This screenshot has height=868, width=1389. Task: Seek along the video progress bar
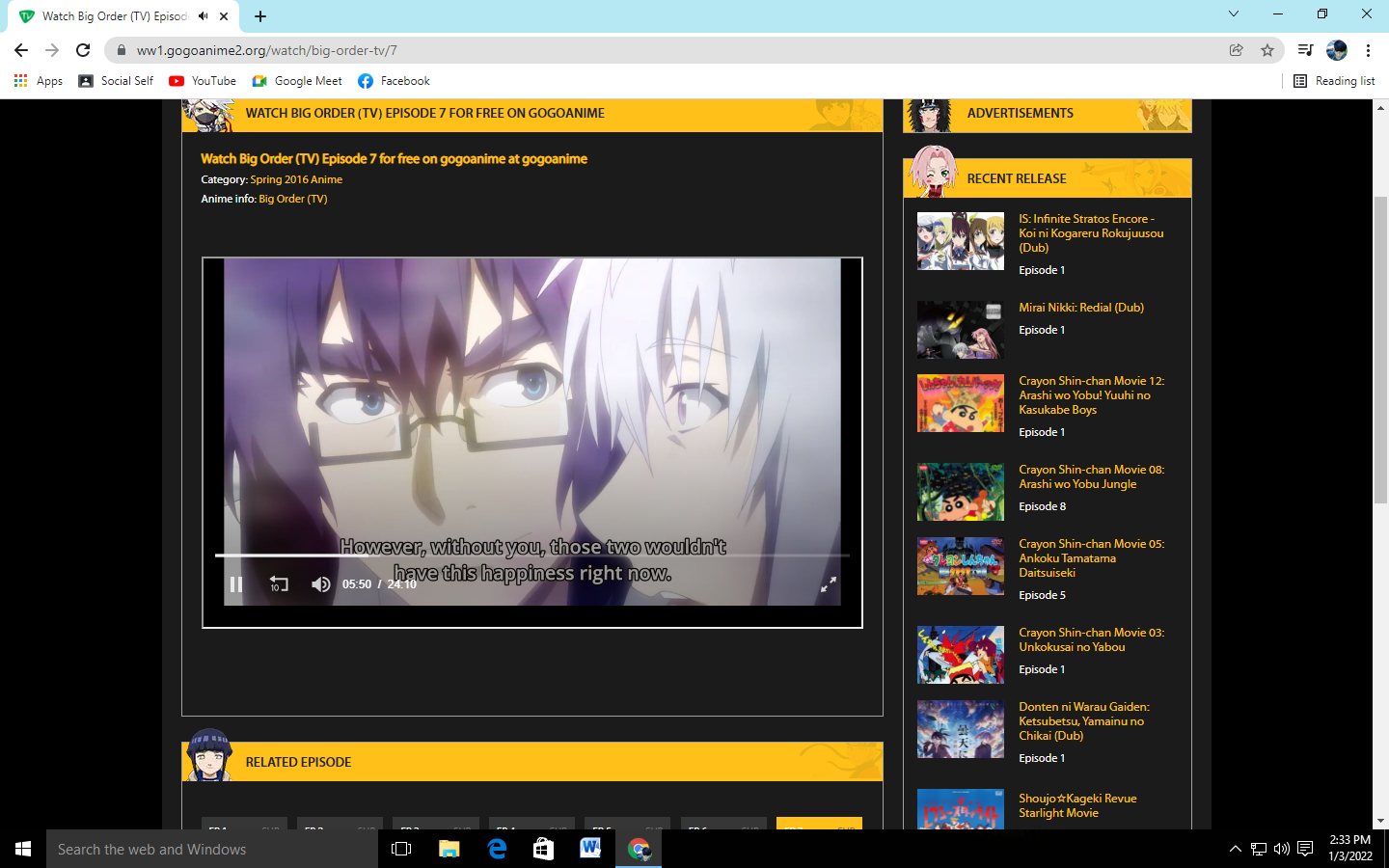pos(532,556)
